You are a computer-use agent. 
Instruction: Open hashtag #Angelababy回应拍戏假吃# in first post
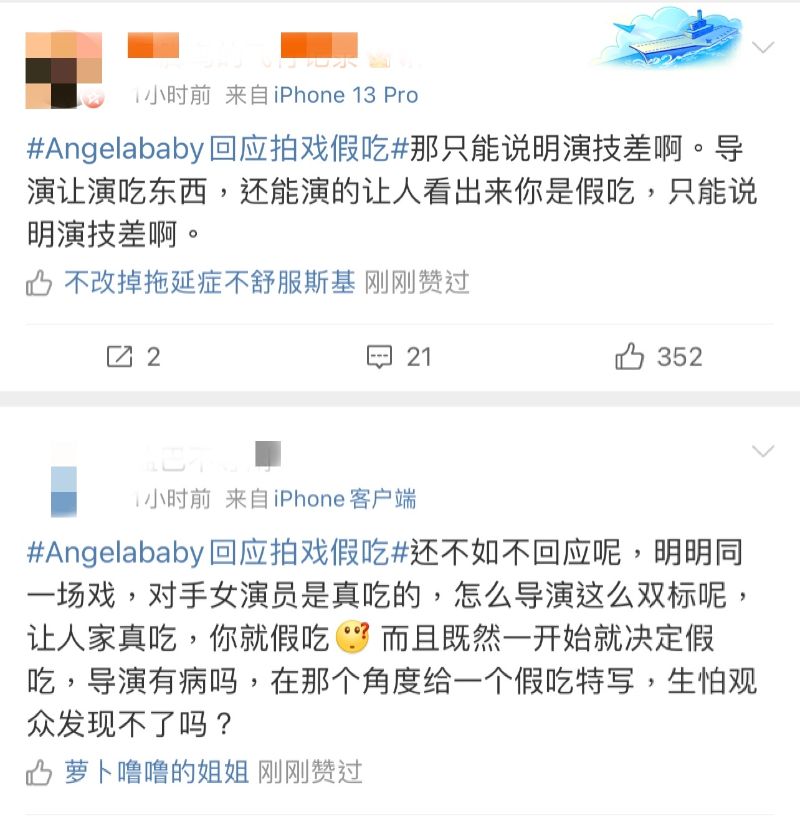click(x=218, y=149)
